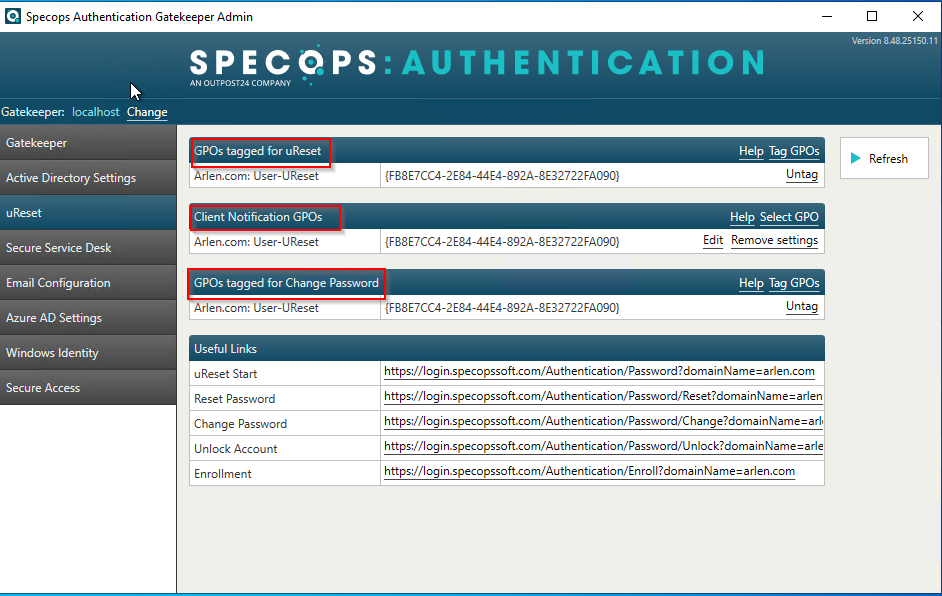Viewport: 942px width, 596px height.
Task: Click the Specops app icon in title bar
Action: pyautogui.click(x=13, y=16)
